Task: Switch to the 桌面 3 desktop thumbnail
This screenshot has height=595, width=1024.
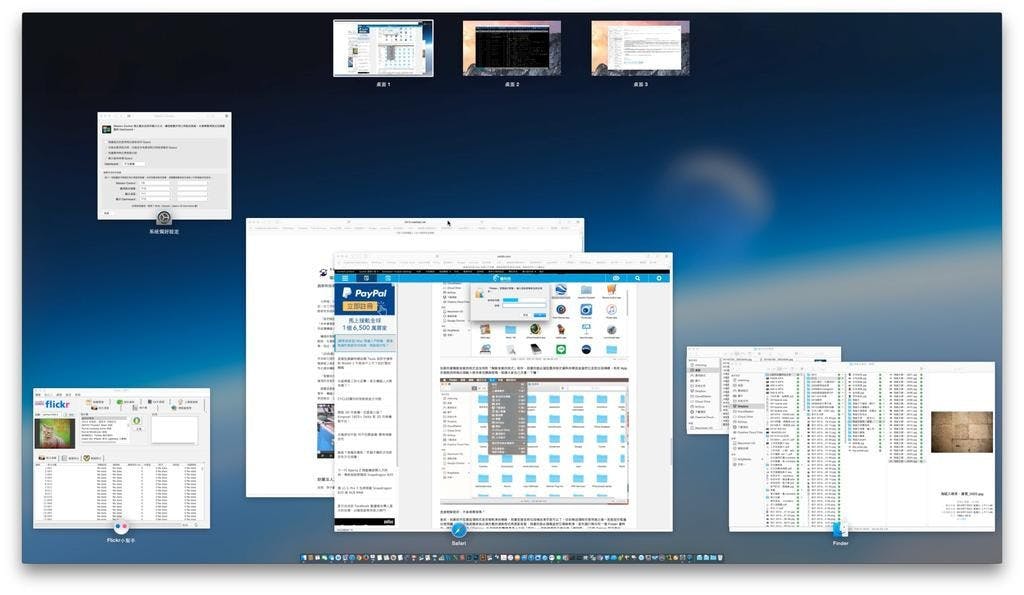Action: (640, 48)
